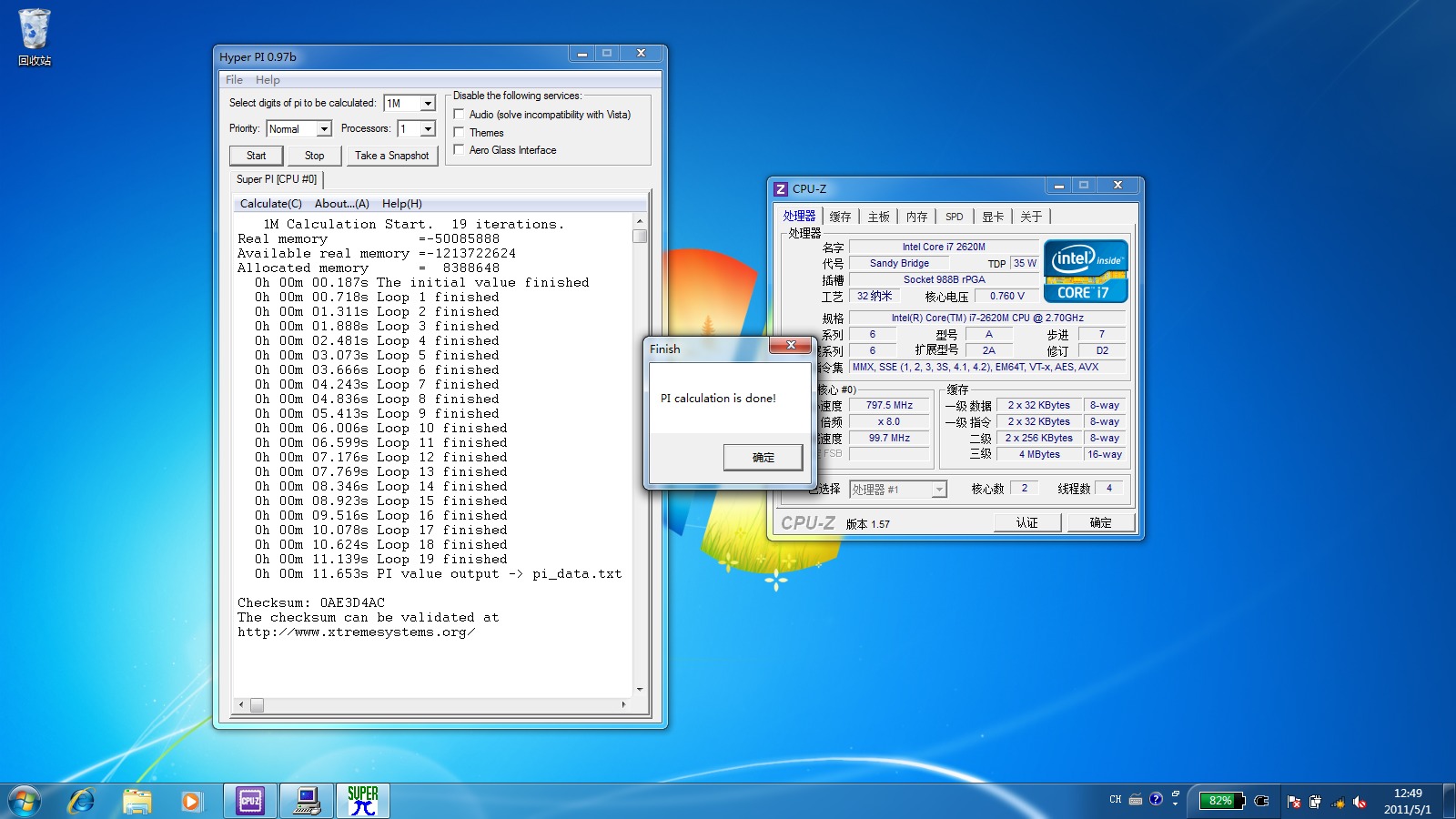Click the CPU-Z title bar Z icon
This screenshot has height=819, width=1456.
(780, 189)
